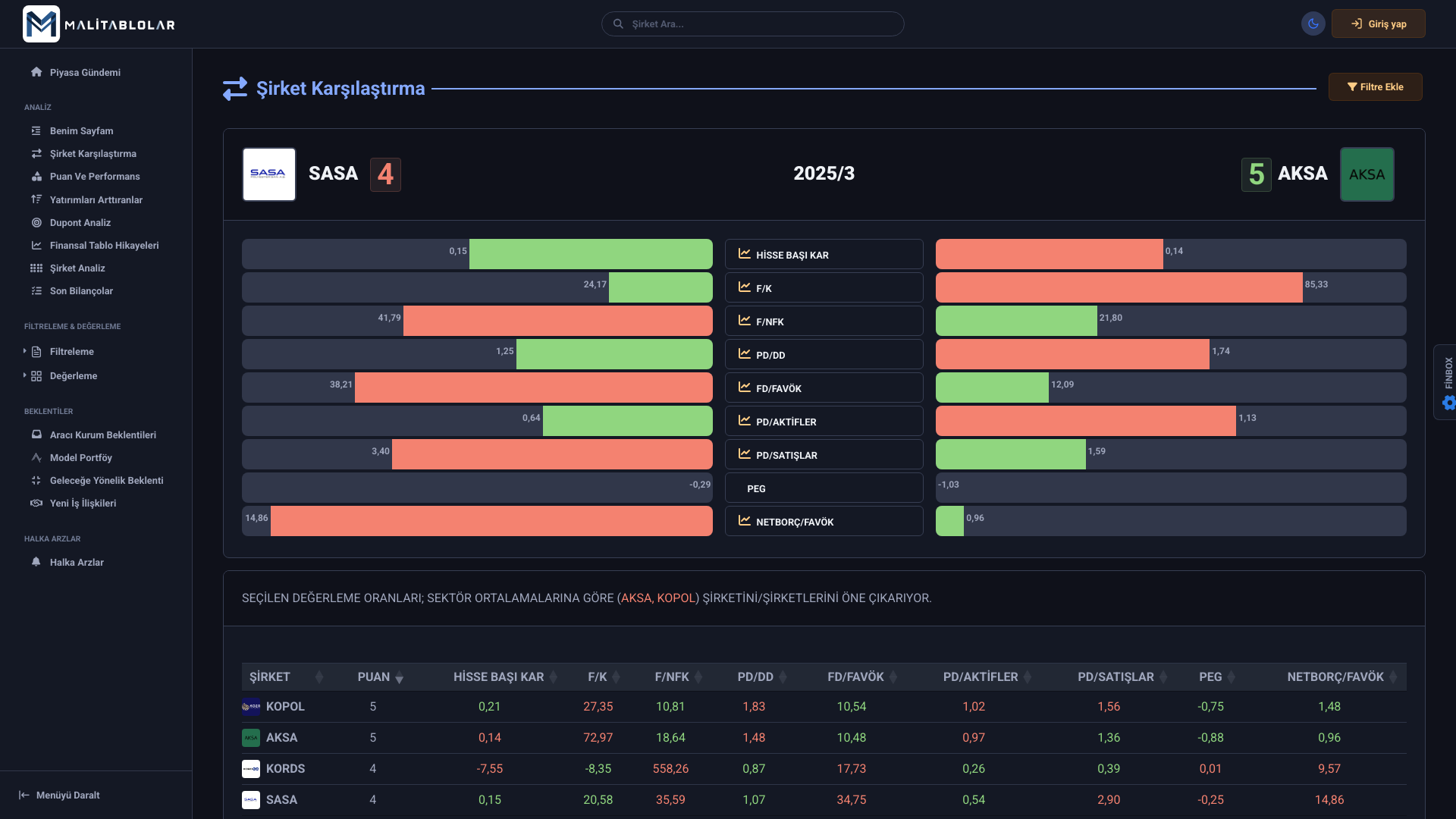Click the Halka Arzlar bell icon
Image resolution: width=1456 pixels, height=819 pixels.
coord(36,562)
